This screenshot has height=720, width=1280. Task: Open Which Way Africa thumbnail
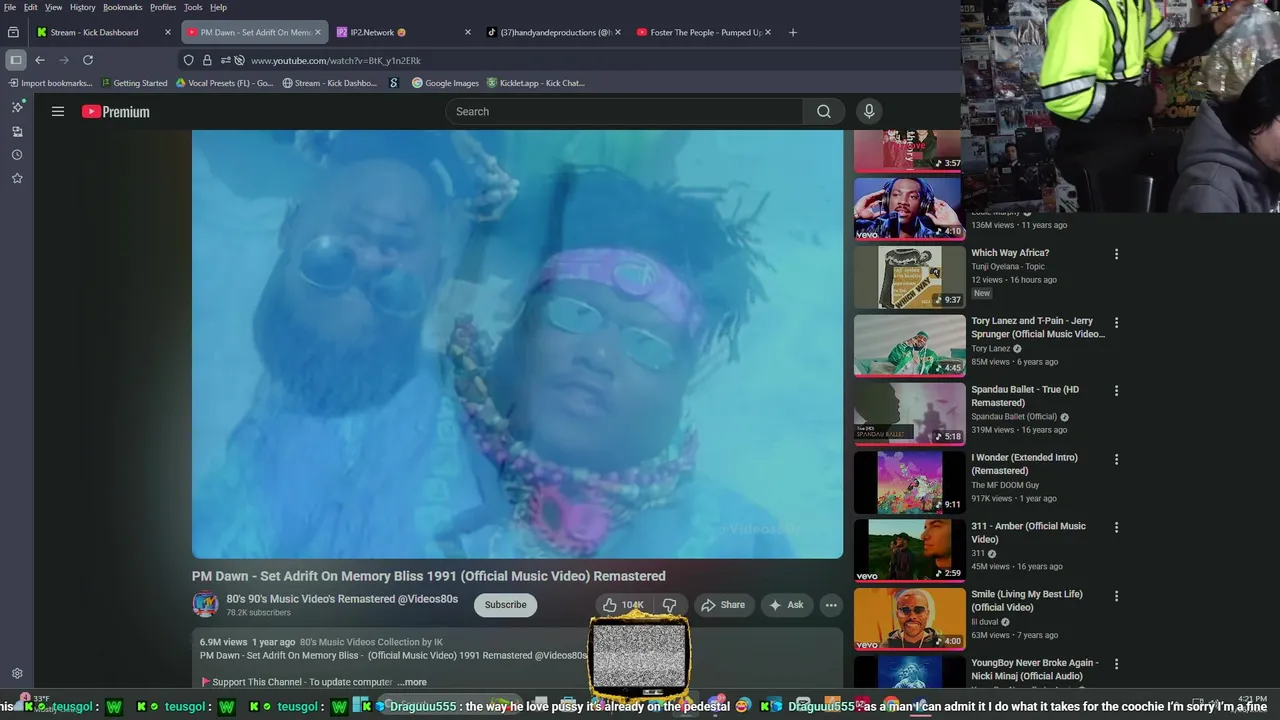(x=910, y=277)
